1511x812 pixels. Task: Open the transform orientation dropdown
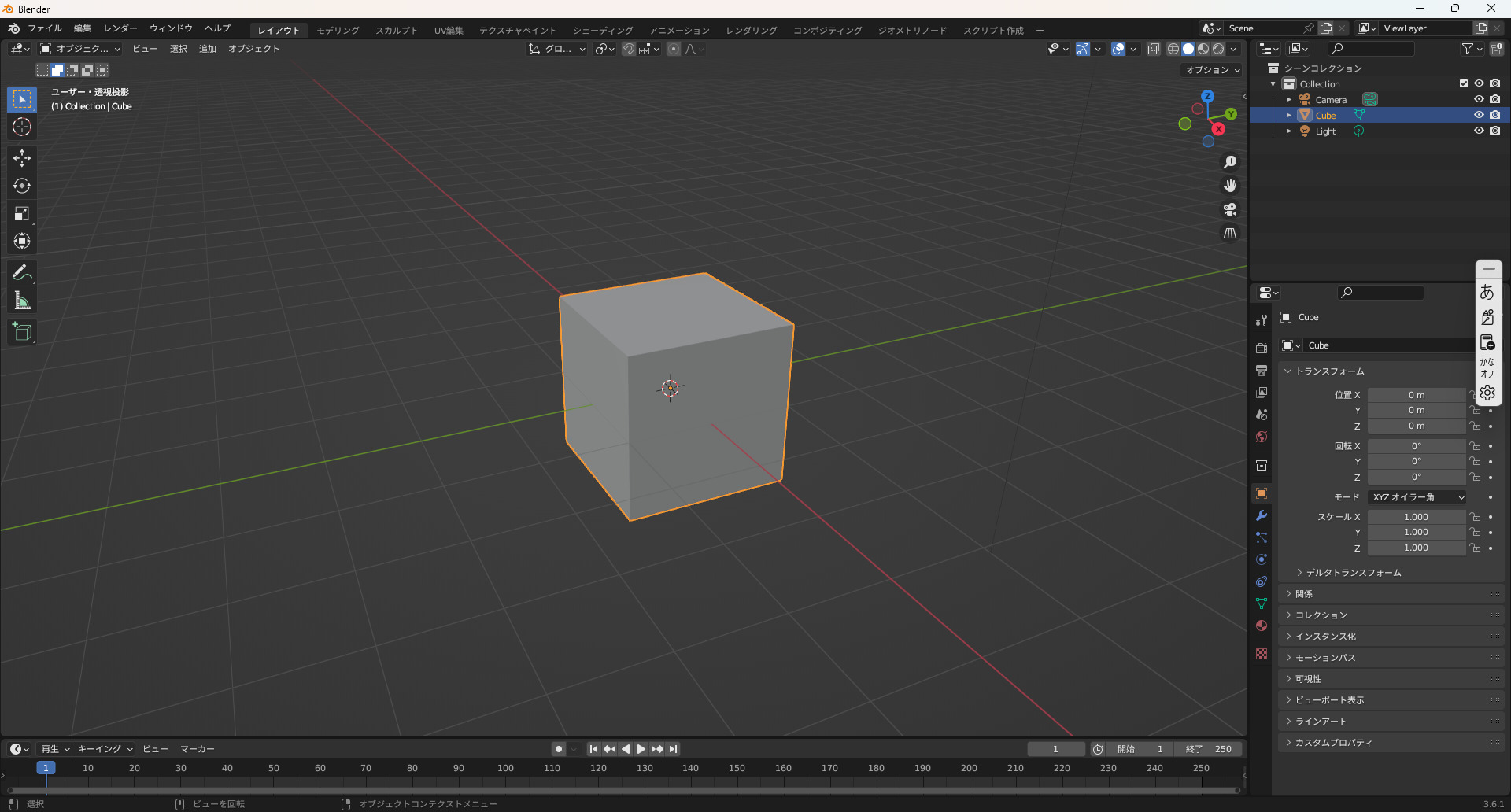[557, 49]
